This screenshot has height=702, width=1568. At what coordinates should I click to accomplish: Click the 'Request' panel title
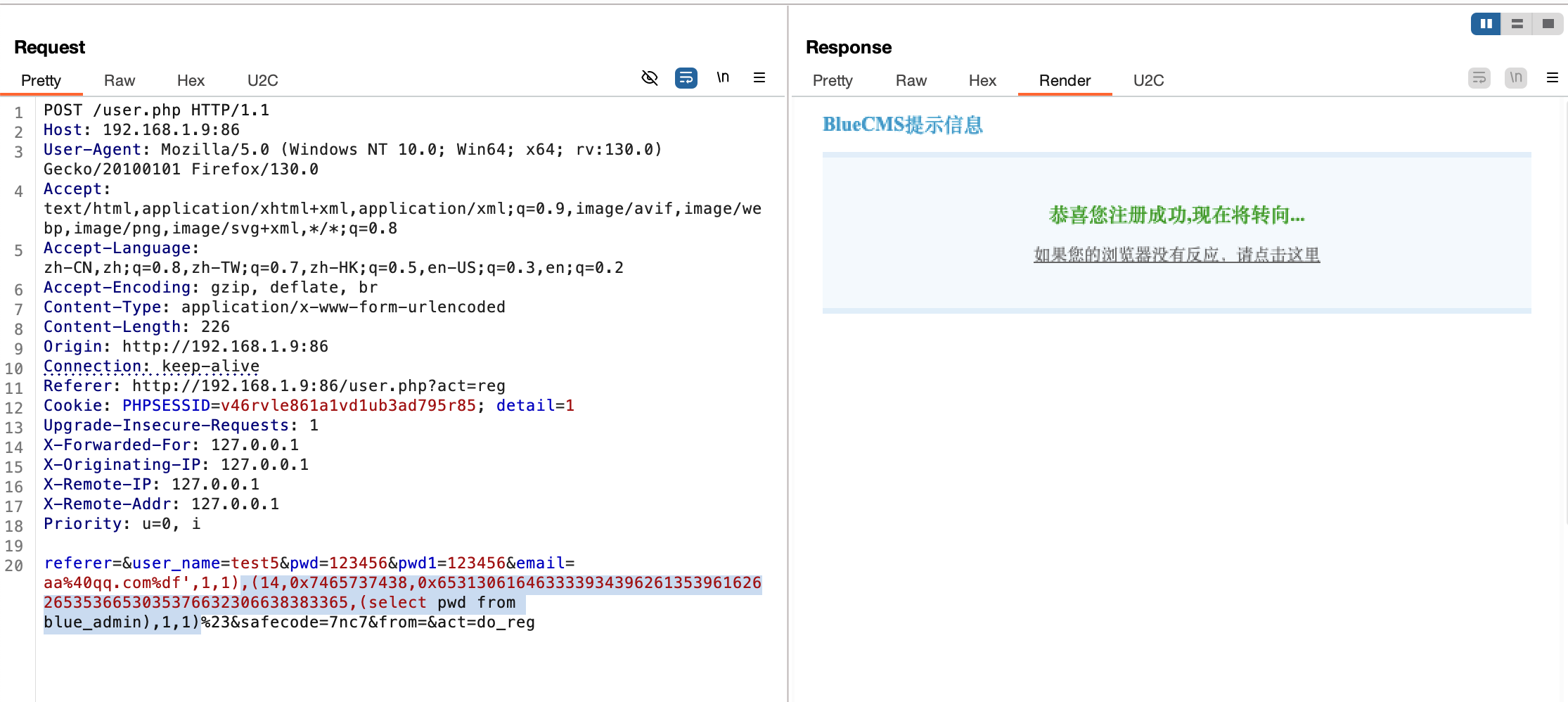[49, 47]
